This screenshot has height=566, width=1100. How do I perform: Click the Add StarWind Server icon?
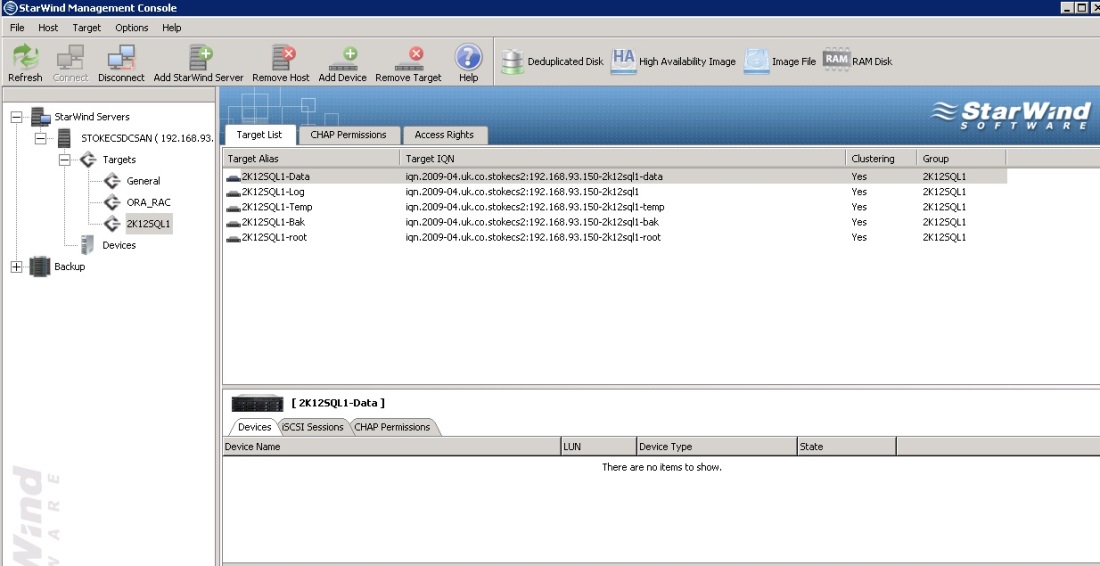click(x=200, y=57)
